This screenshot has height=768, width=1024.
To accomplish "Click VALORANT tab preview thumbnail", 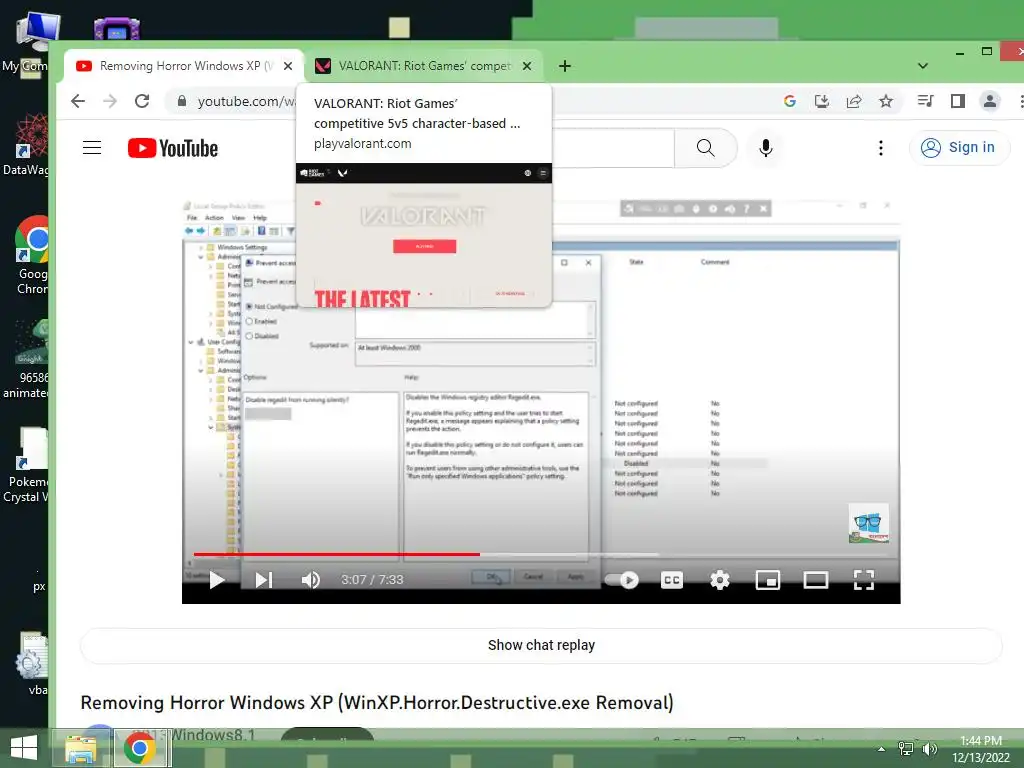I will (x=424, y=235).
